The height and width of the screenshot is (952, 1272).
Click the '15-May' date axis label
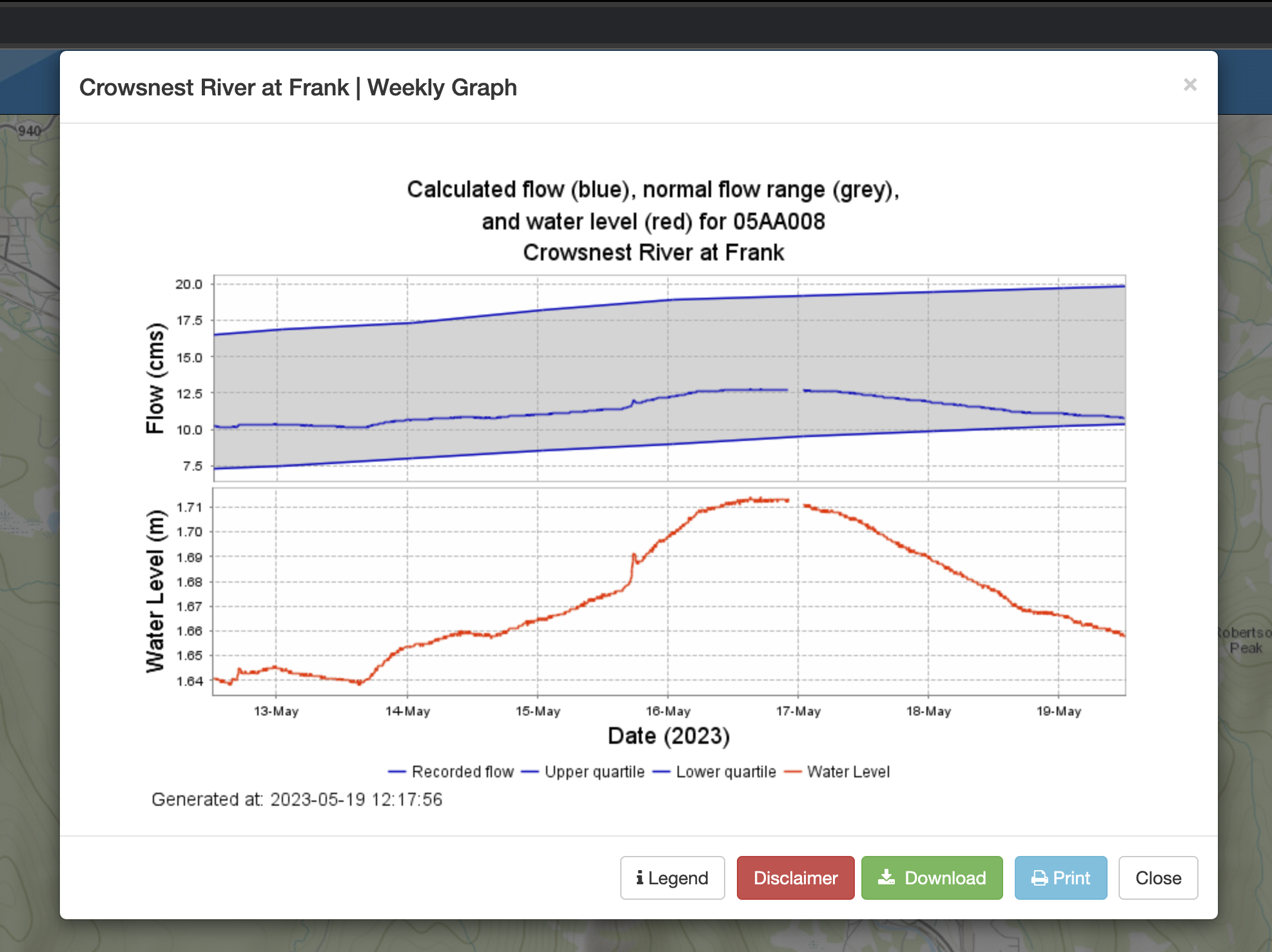coord(538,711)
